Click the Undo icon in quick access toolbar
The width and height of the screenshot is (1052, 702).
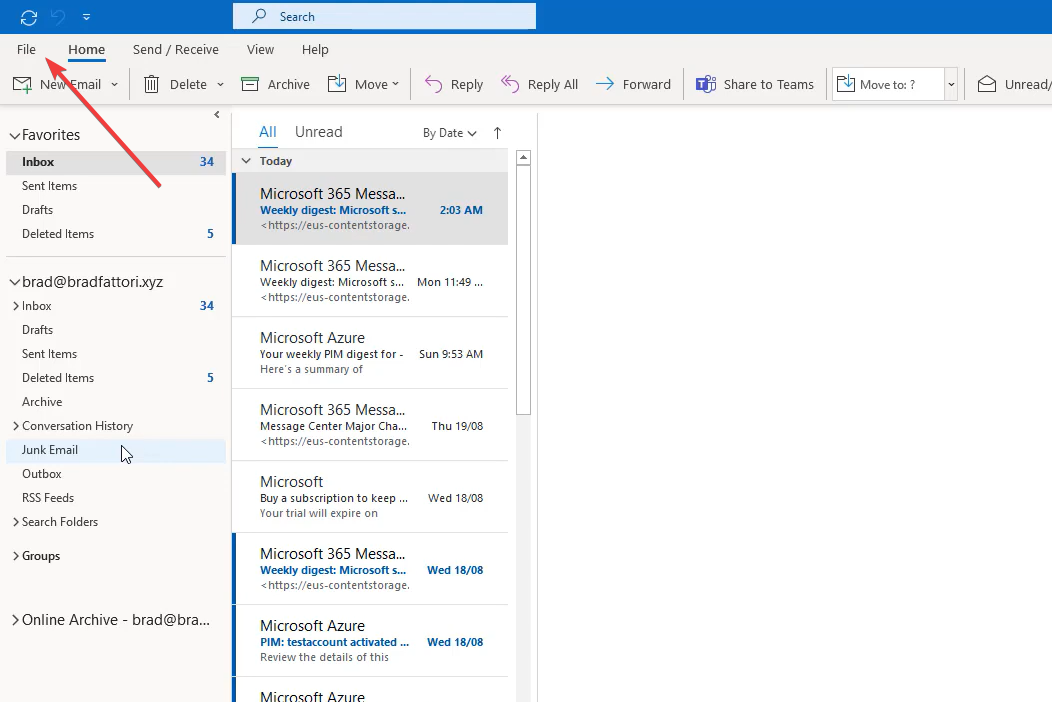point(58,17)
